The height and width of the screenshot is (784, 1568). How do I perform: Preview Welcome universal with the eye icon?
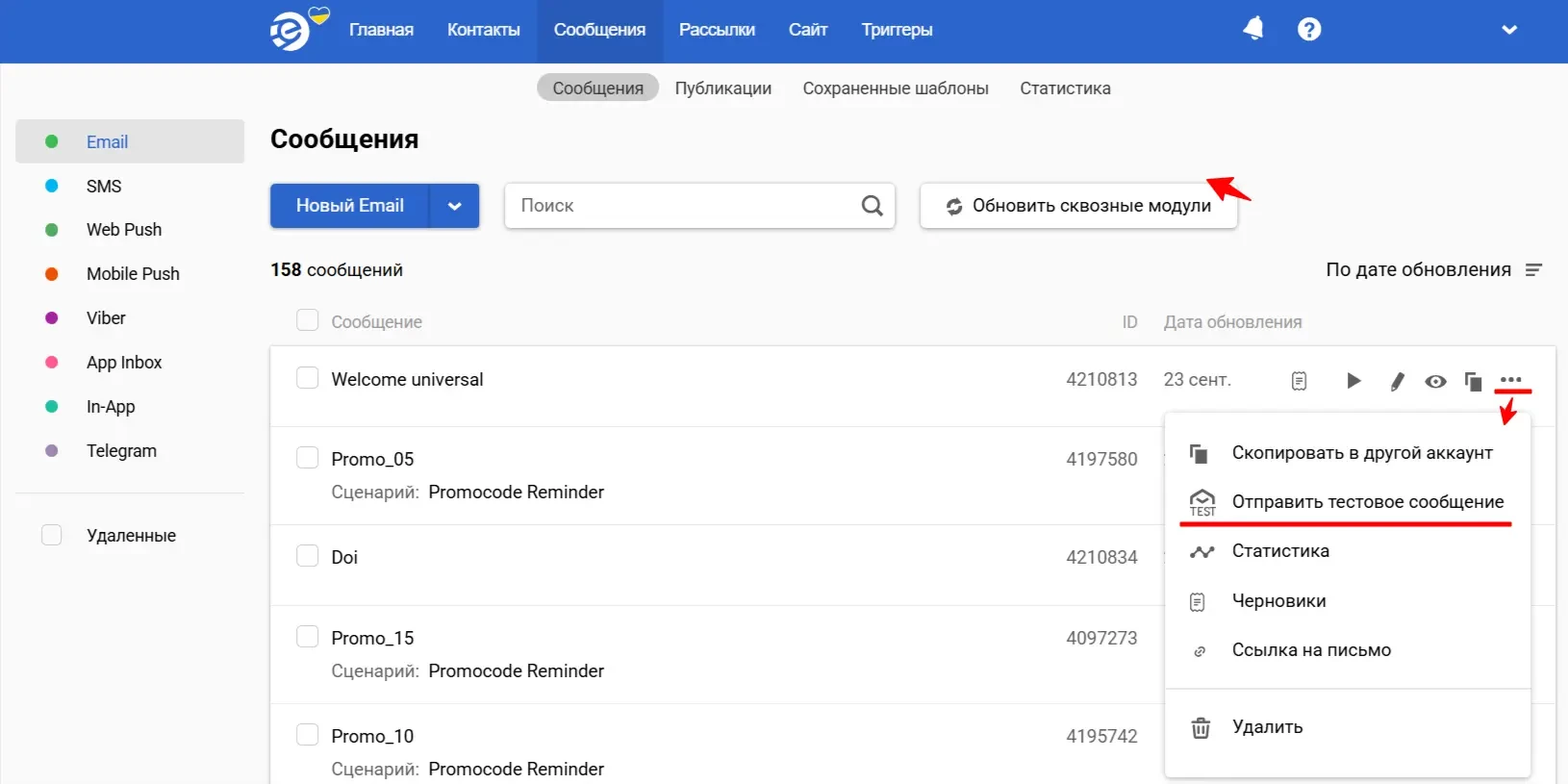pyautogui.click(x=1435, y=382)
